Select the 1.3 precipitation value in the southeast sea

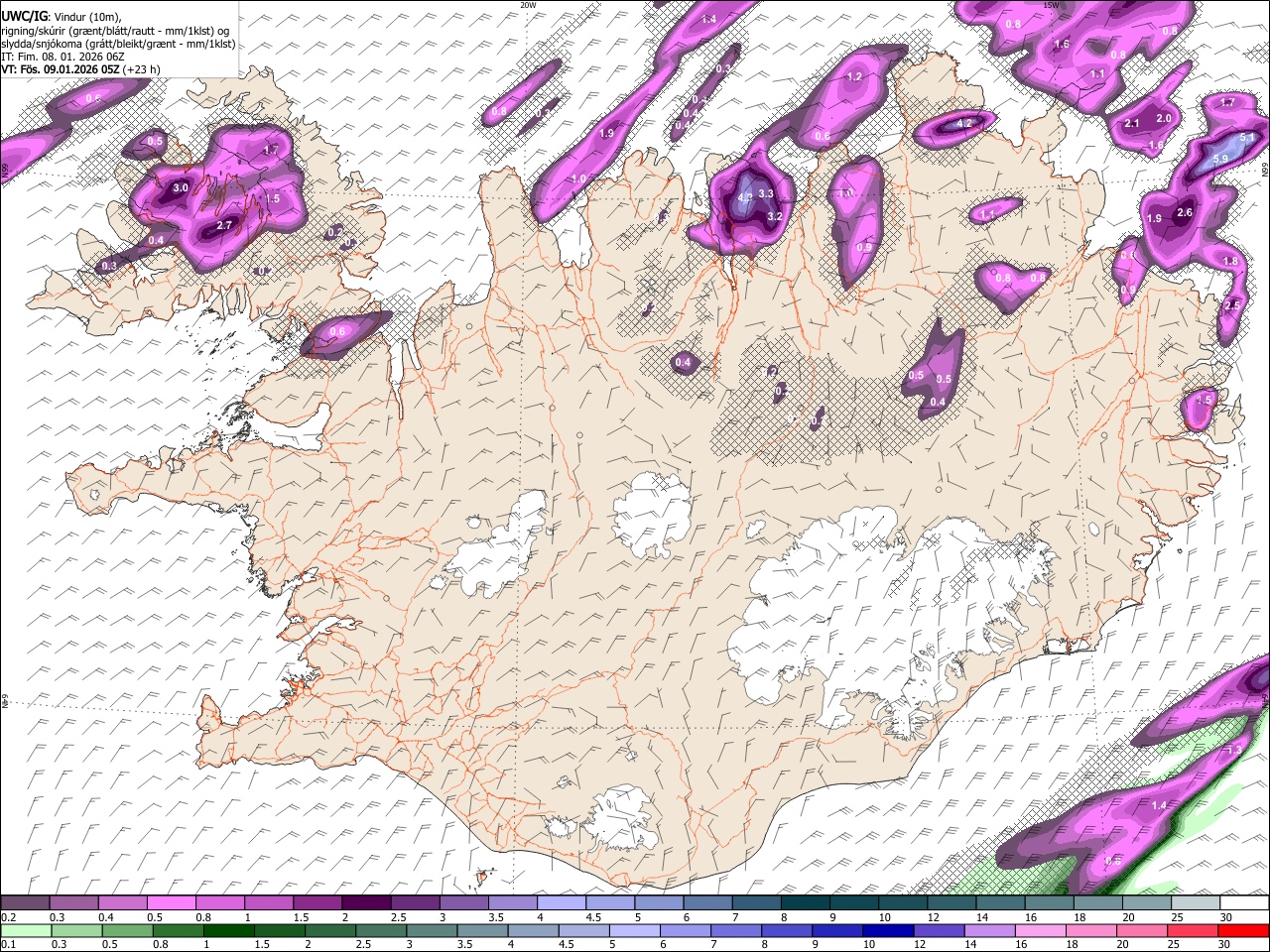tap(1235, 751)
